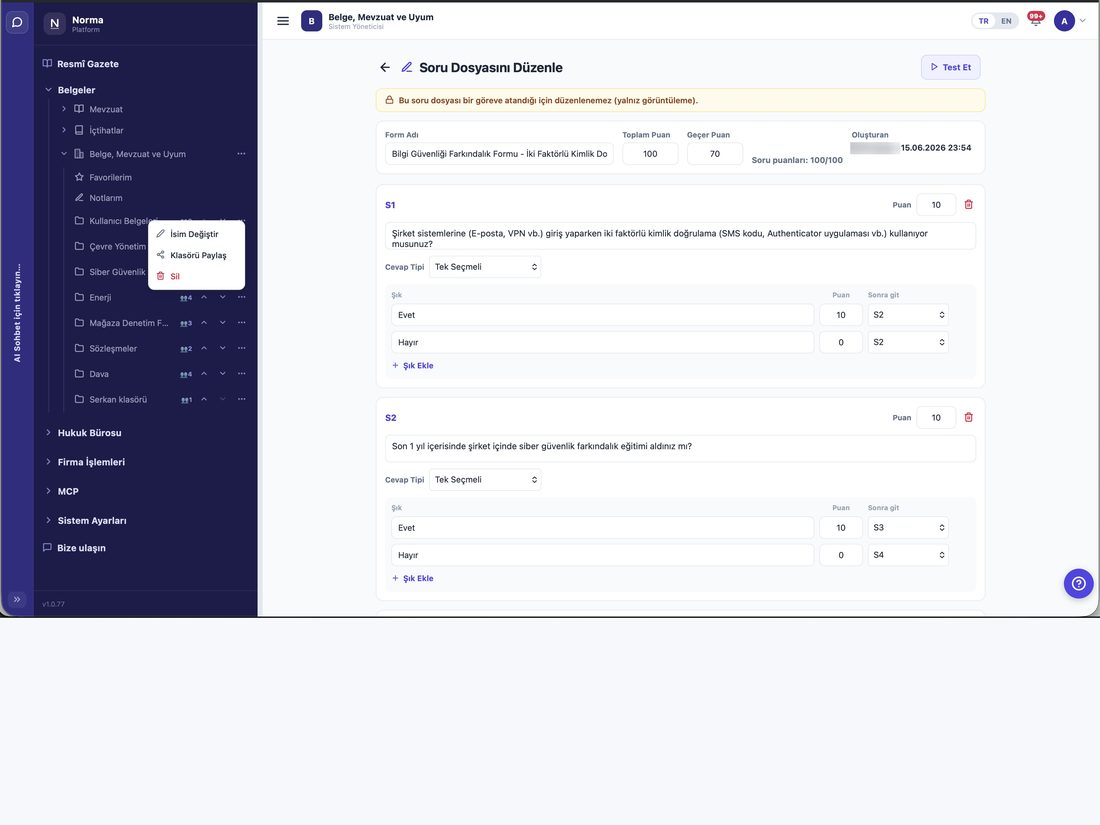Select Sil from context menu
The image size is (1100, 825).
[196, 276]
